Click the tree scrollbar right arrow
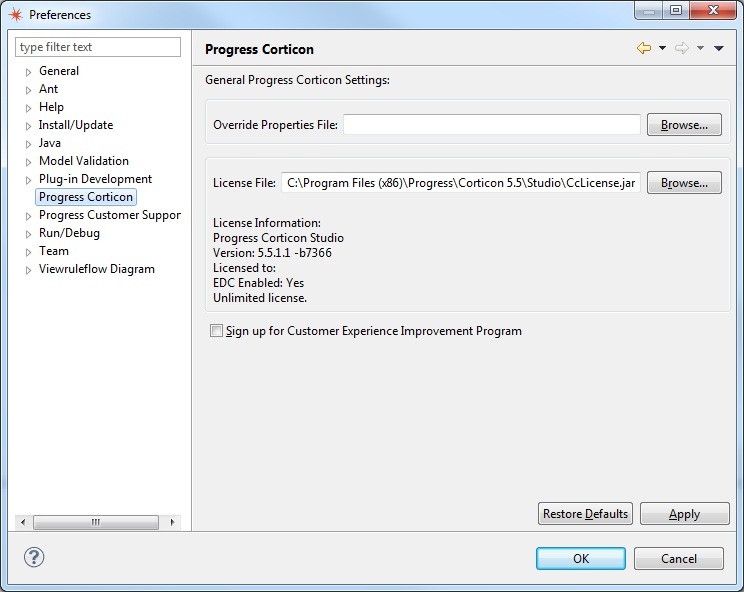The image size is (744, 592). tap(172, 522)
